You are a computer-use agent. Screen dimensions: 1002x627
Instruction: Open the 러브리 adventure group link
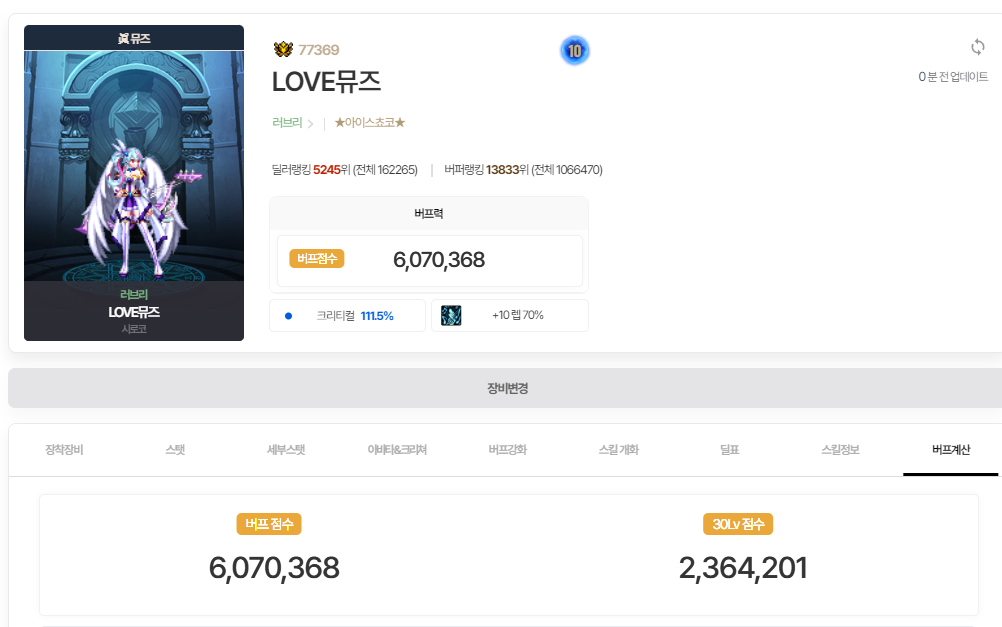287,123
